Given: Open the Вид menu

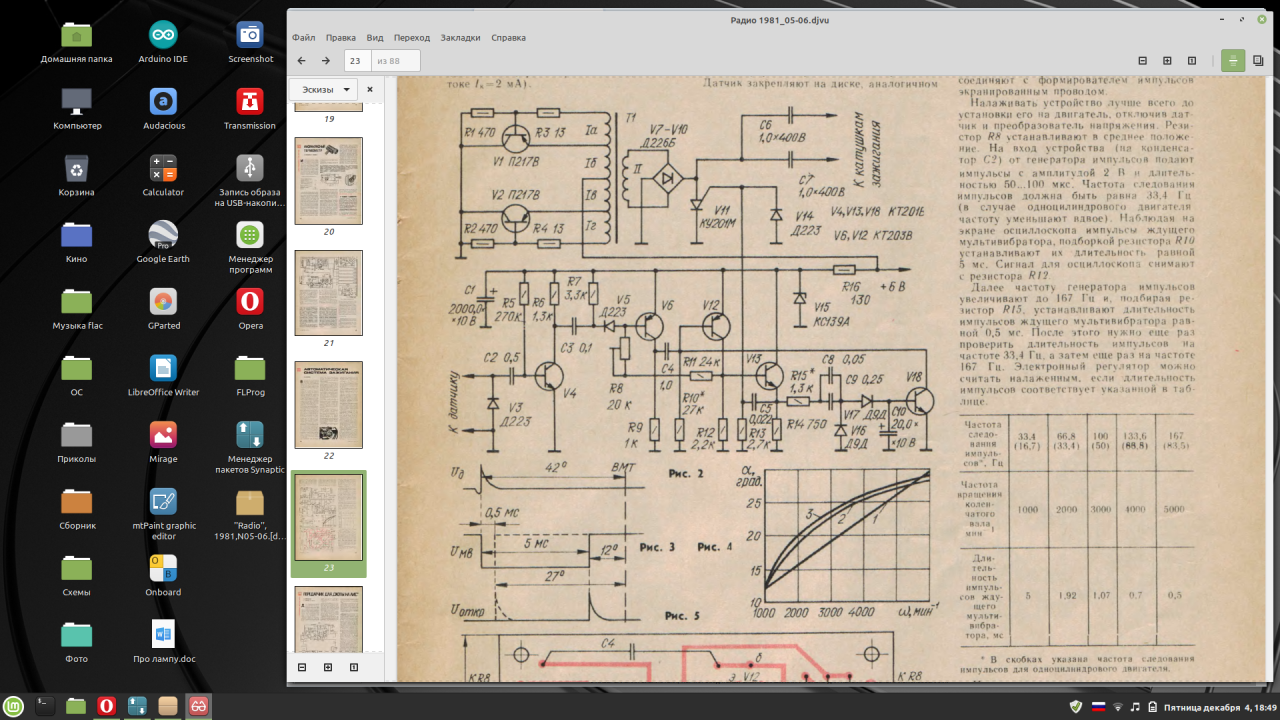Looking at the screenshot, I should click(375, 37).
